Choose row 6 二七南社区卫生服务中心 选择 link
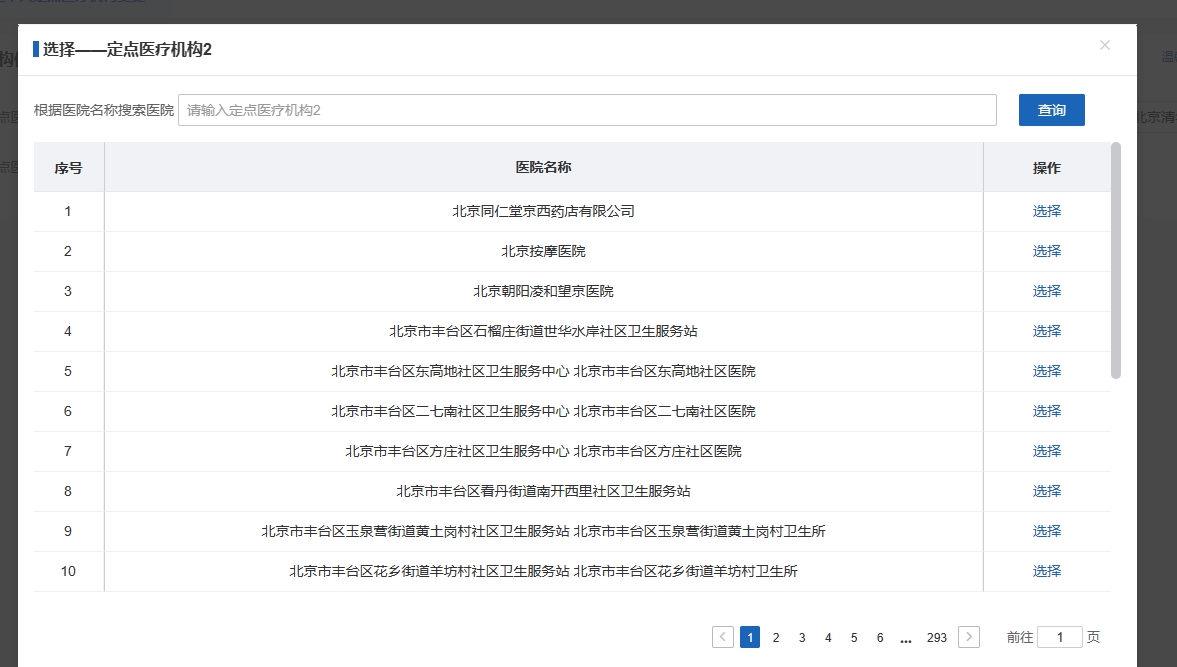 (x=1046, y=411)
